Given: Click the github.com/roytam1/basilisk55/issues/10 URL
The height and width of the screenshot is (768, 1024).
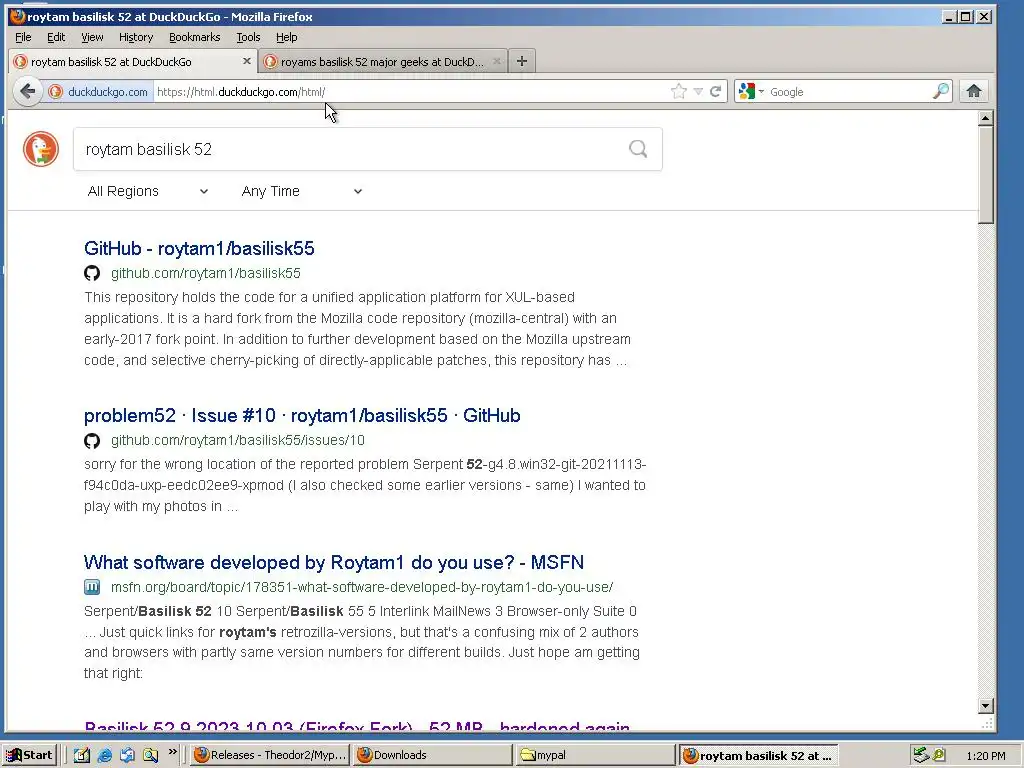Looking at the screenshot, I should pyautogui.click(x=238, y=440).
